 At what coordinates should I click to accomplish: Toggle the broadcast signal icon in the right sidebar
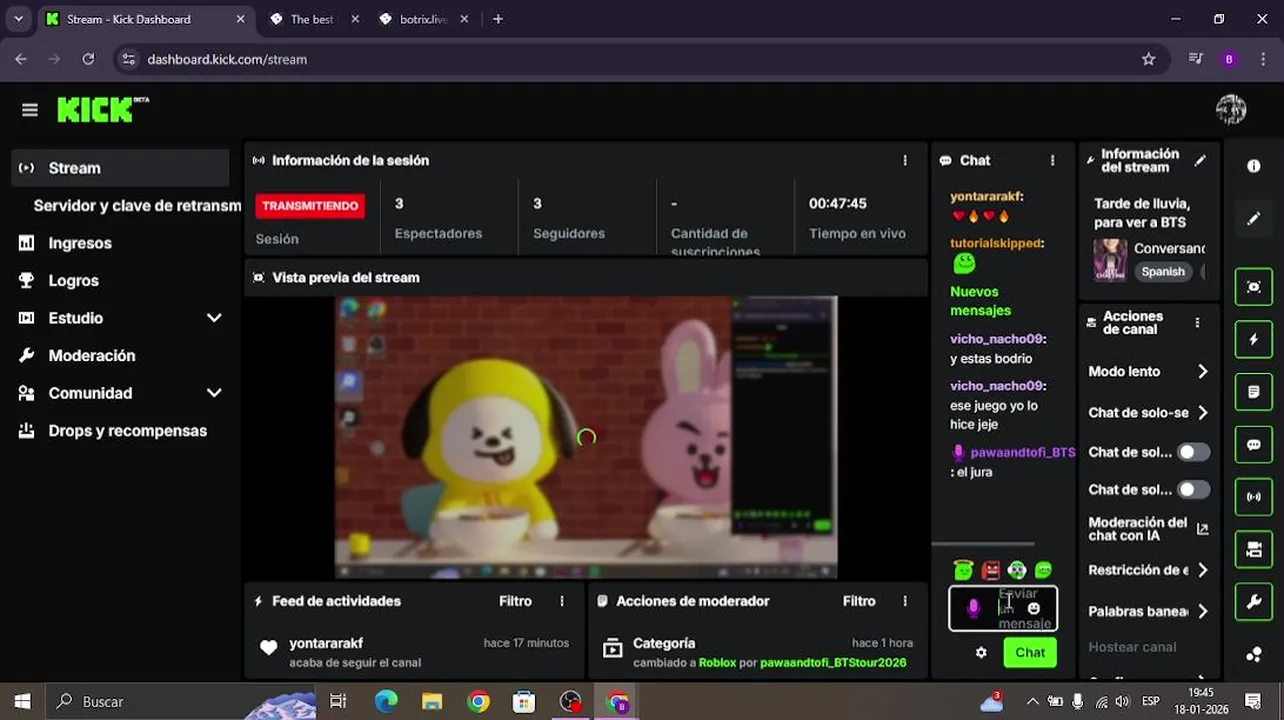click(1254, 497)
